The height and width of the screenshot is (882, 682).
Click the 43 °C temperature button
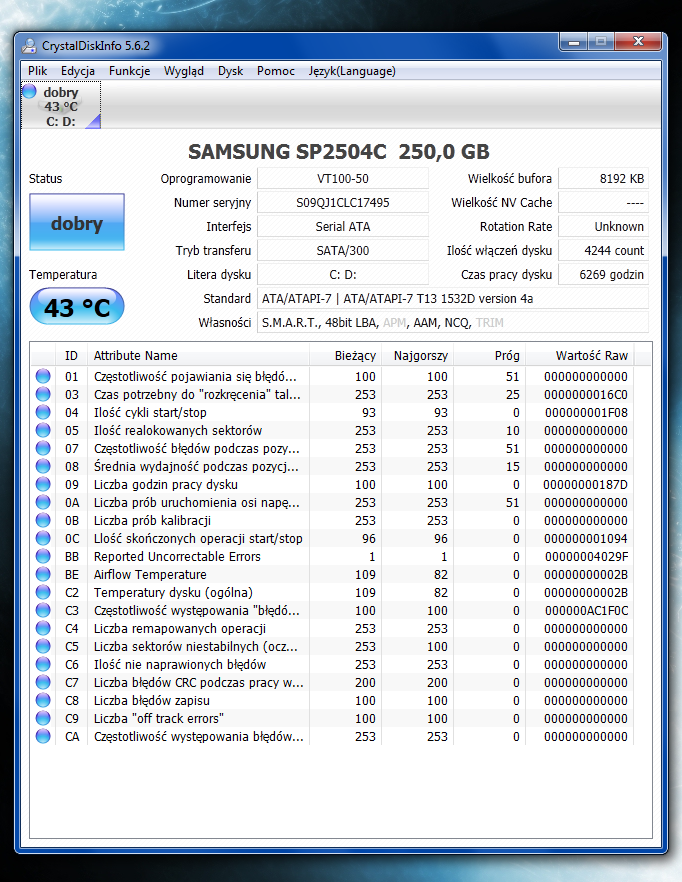[x=77, y=307]
